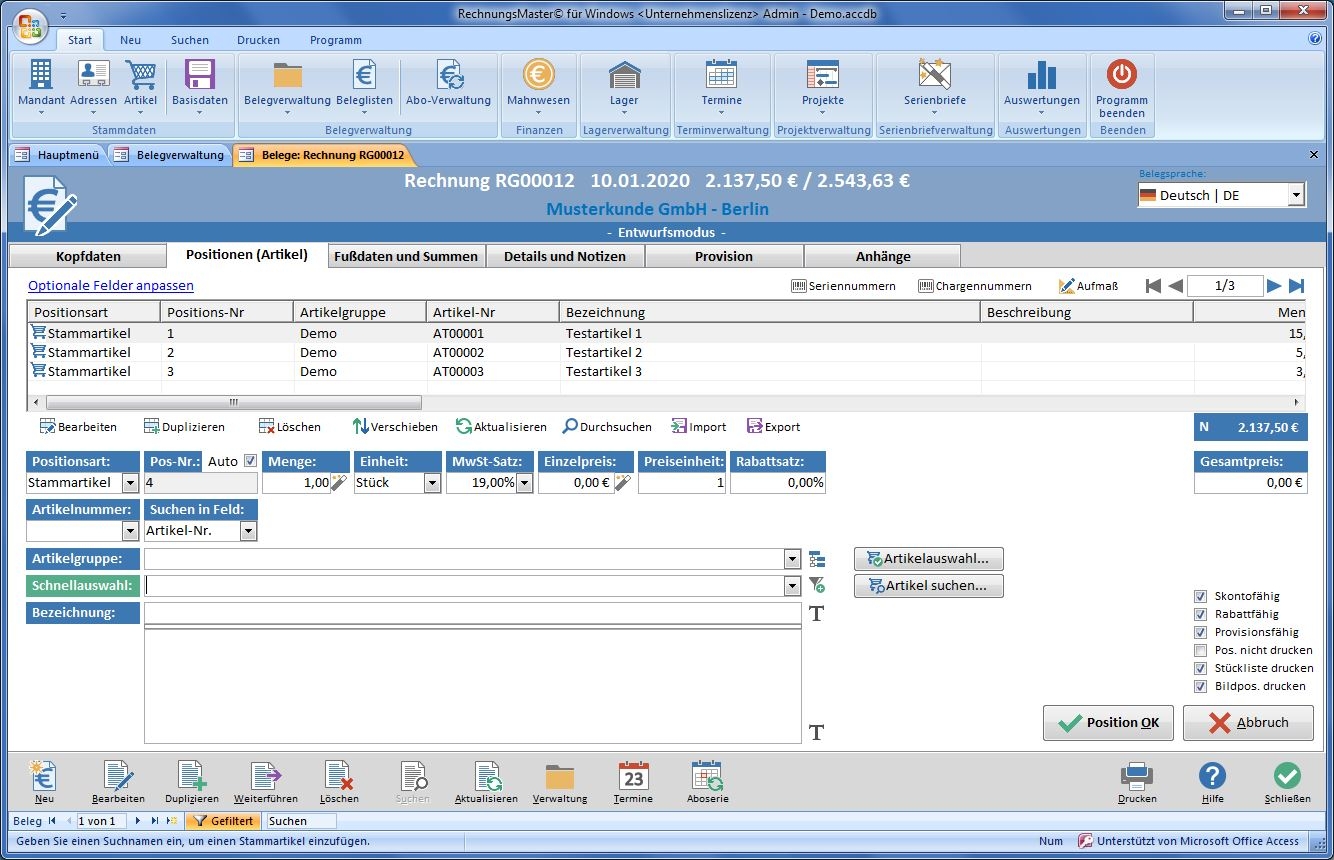Click the Auswertungen bar chart icon
The height and width of the screenshot is (860, 1334).
point(1041,76)
